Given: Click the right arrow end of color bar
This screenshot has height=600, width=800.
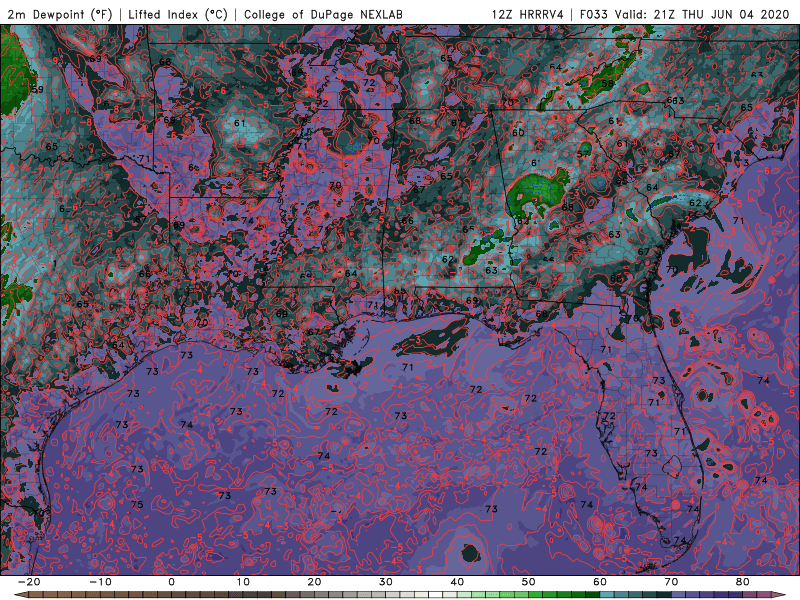Looking at the screenshot, I should click(x=780, y=595).
